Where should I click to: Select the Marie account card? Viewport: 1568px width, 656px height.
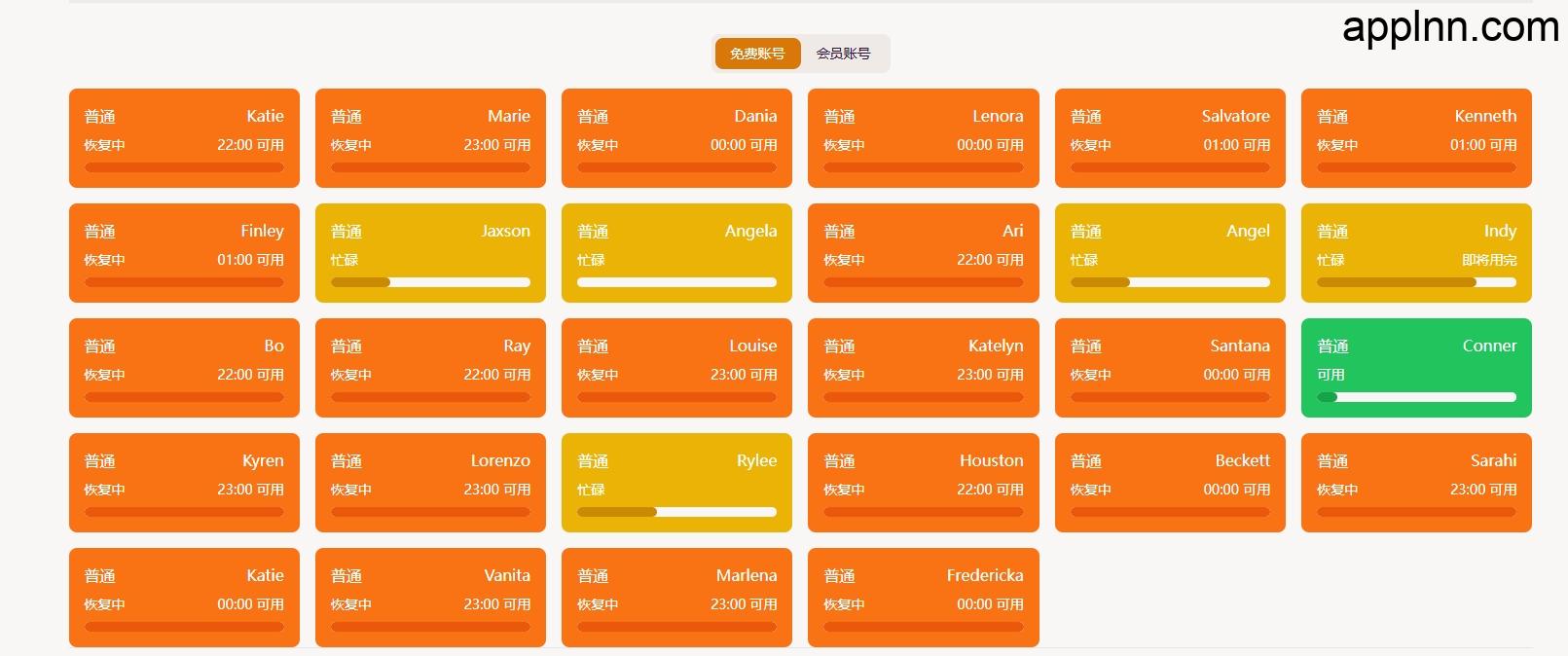(x=430, y=138)
